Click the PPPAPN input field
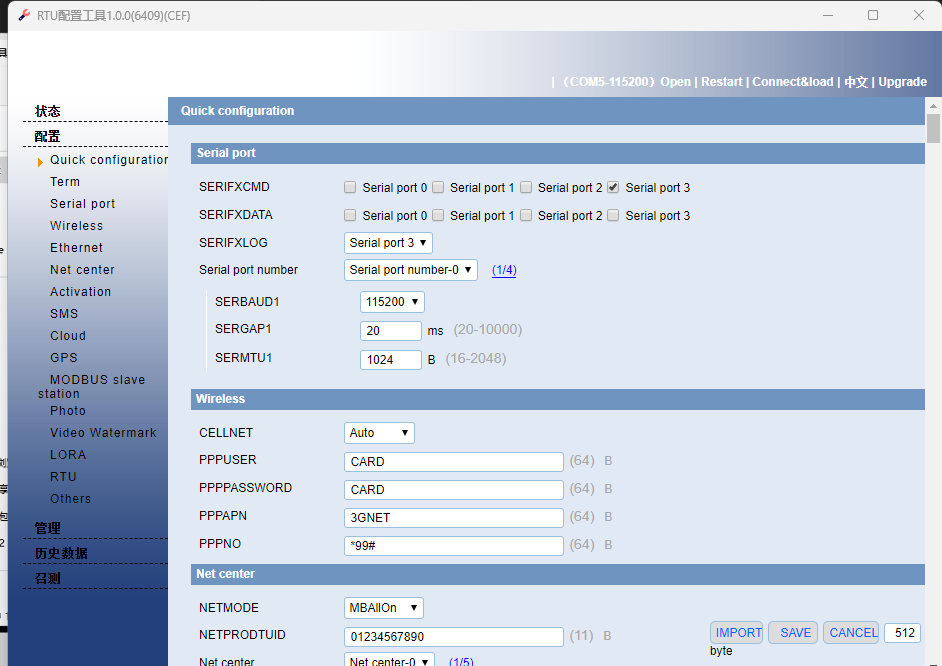Image resolution: width=942 pixels, height=666 pixels. click(454, 518)
